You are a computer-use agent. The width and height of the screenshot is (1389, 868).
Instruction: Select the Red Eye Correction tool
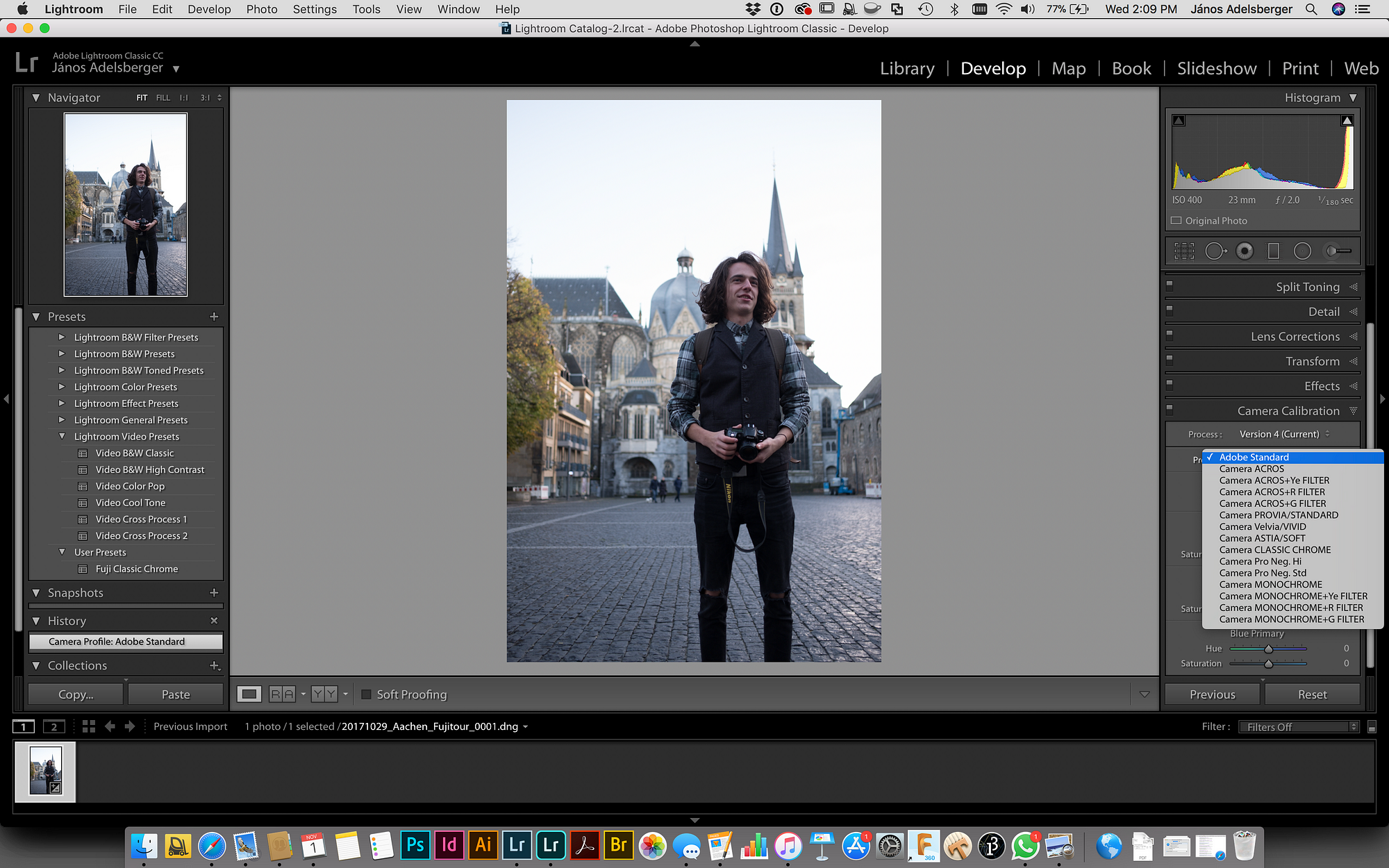click(x=1245, y=251)
